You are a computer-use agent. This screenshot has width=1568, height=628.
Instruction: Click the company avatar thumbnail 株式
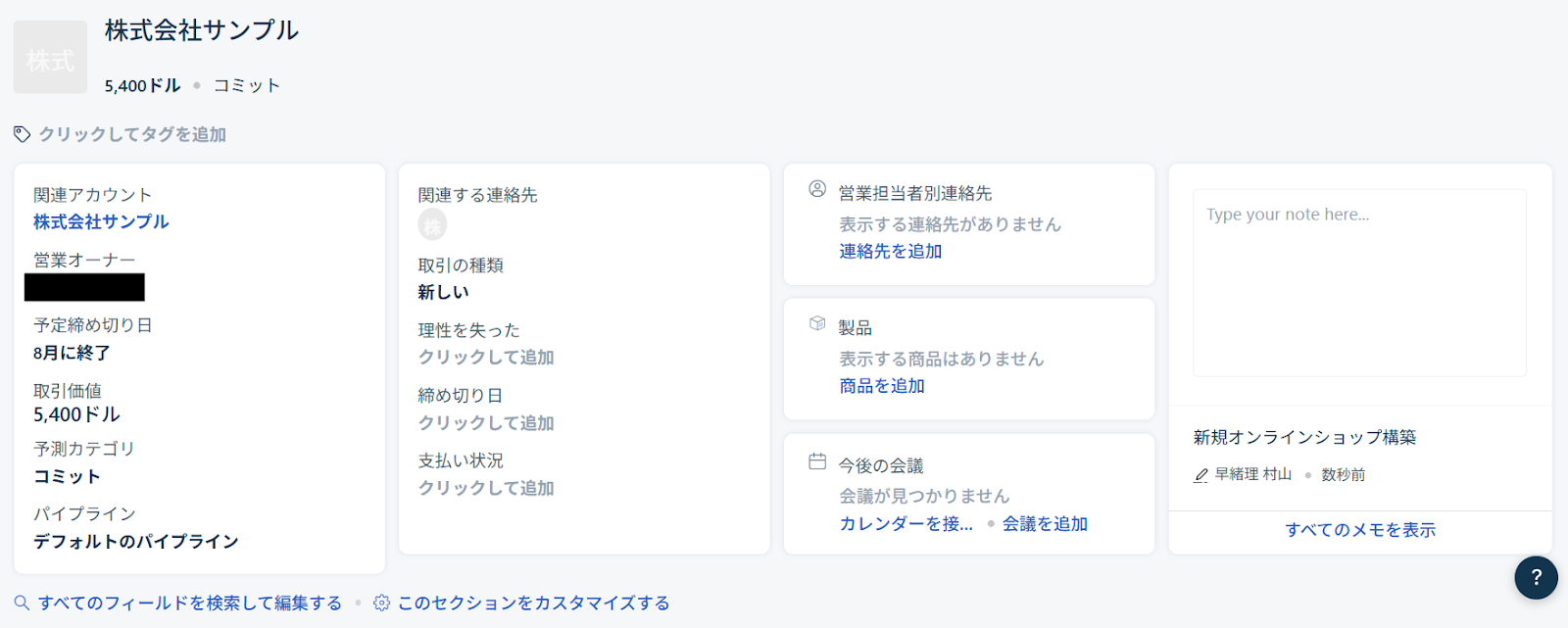[50, 58]
